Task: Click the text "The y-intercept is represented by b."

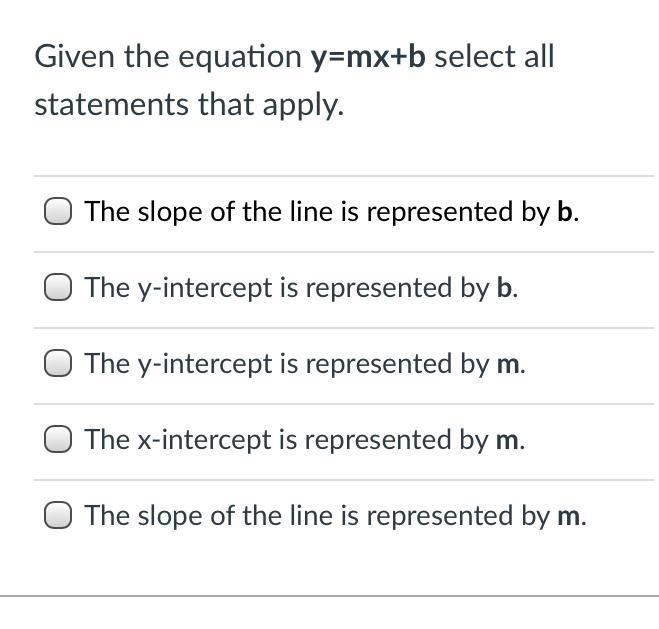Action: [300, 288]
